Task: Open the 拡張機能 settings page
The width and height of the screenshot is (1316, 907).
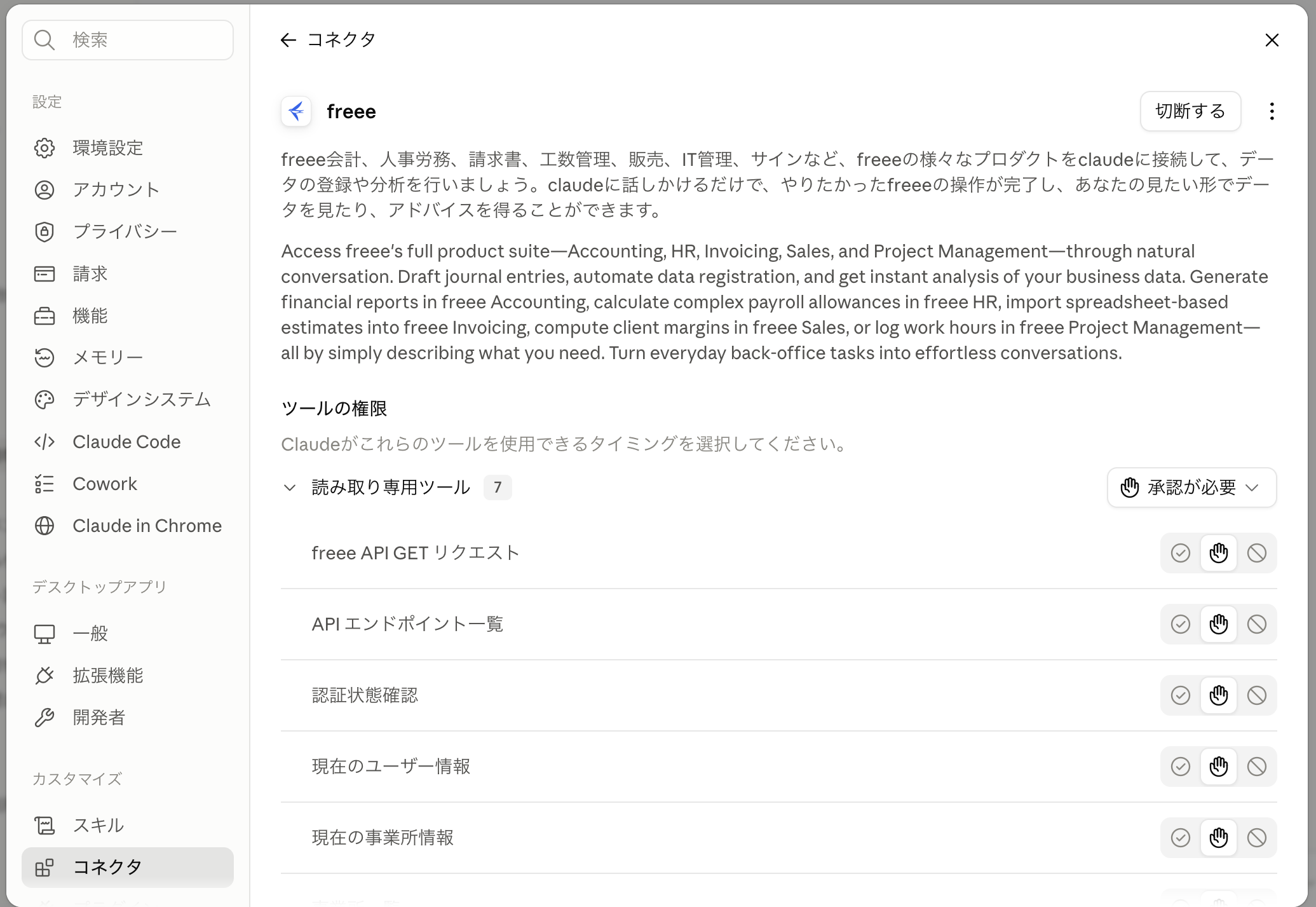Action: 128,676
